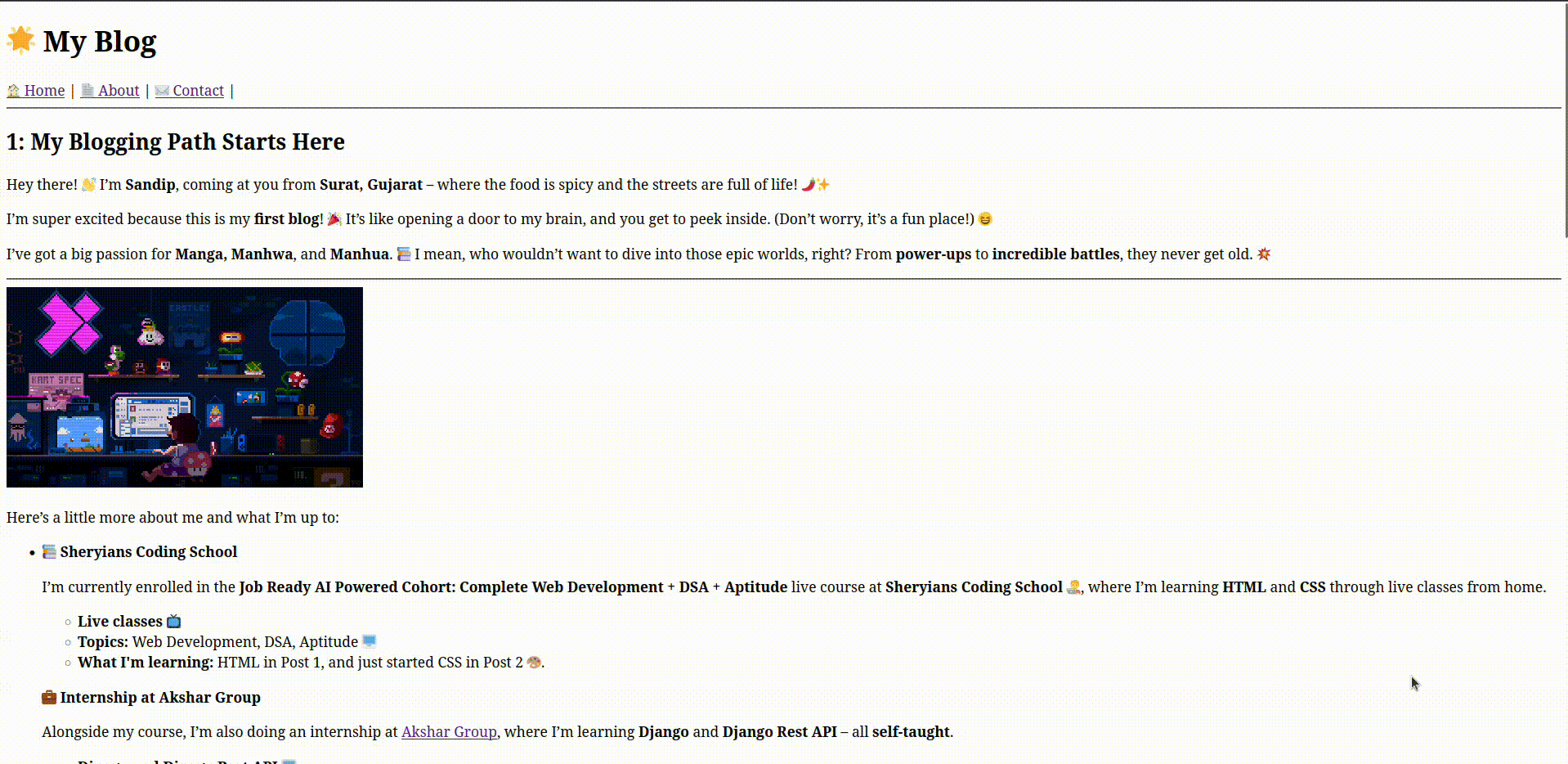
Task: Click the post title My Blogging Path Starts Here
Action: [176, 142]
